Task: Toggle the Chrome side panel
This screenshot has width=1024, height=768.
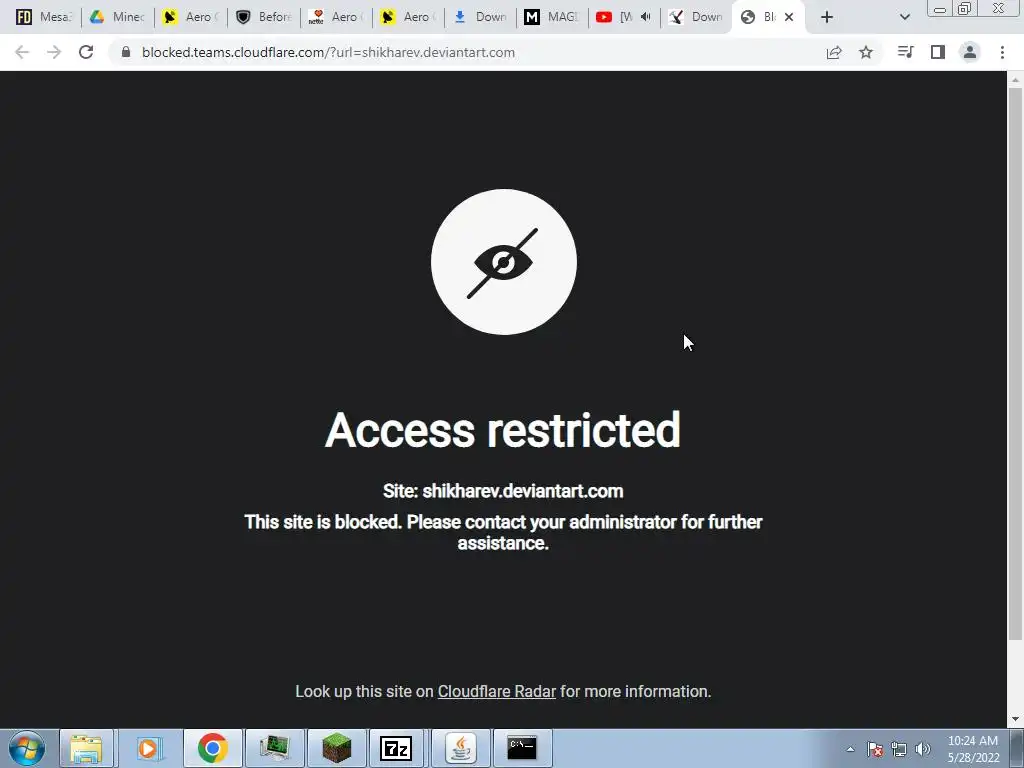Action: (x=938, y=52)
